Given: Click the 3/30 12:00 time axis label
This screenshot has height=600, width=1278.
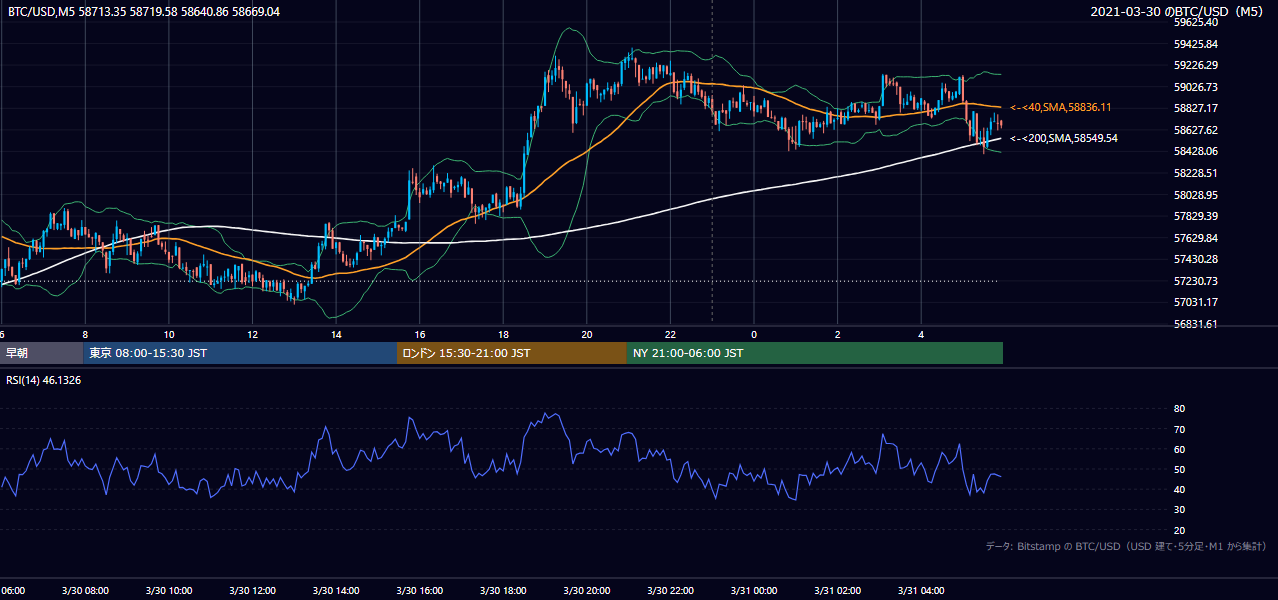Looking at the screenshot, I should [253, 591].
